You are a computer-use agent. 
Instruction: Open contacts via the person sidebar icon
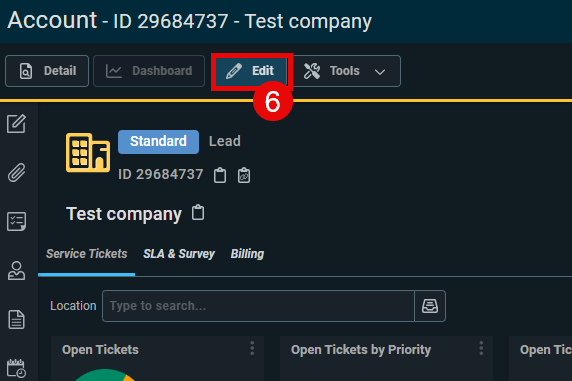click(16, 270)
